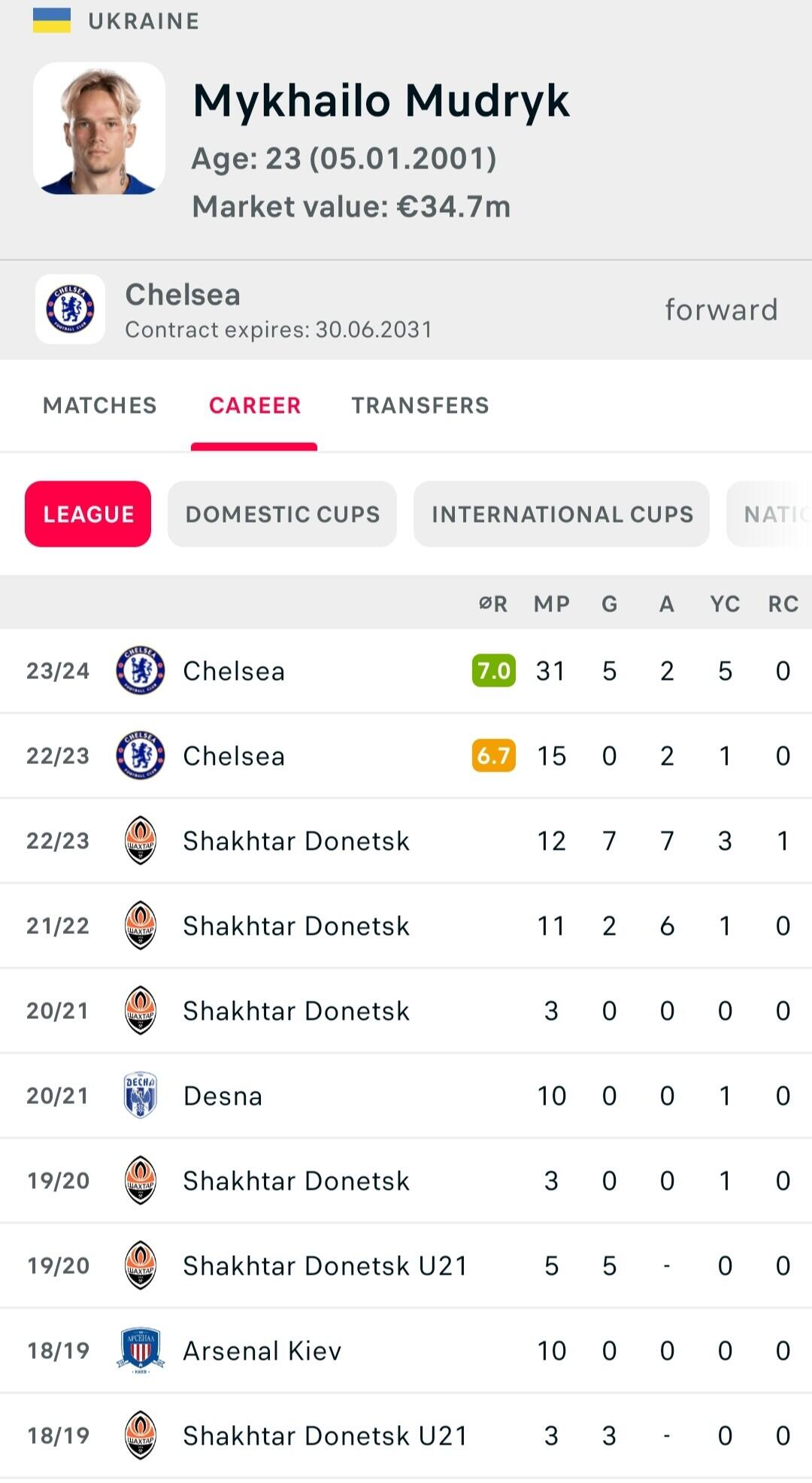Open the orange 6.7 rating badge
The width and height of the screenshot is (812, 1483).
(x=494, y=755)
